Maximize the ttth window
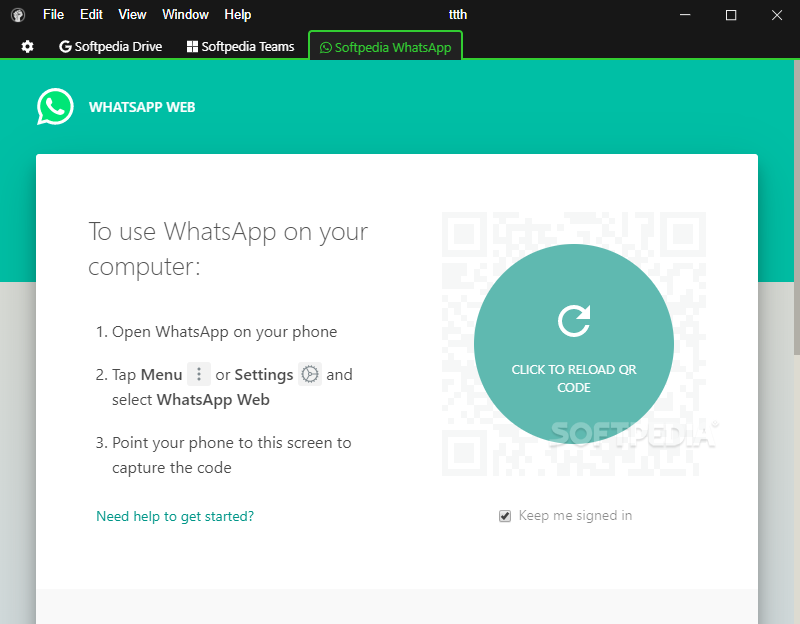800x624 pixels. [x=731, y=15]
